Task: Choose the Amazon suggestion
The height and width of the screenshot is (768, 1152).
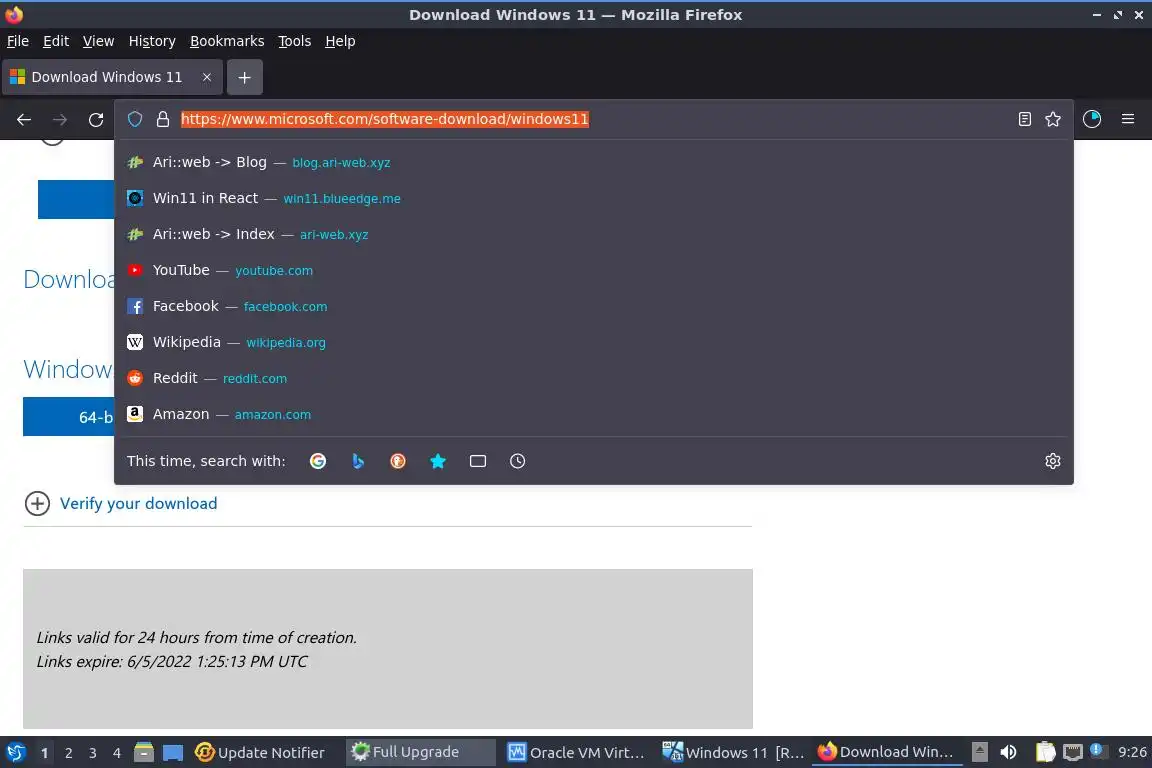Action: 594,414
